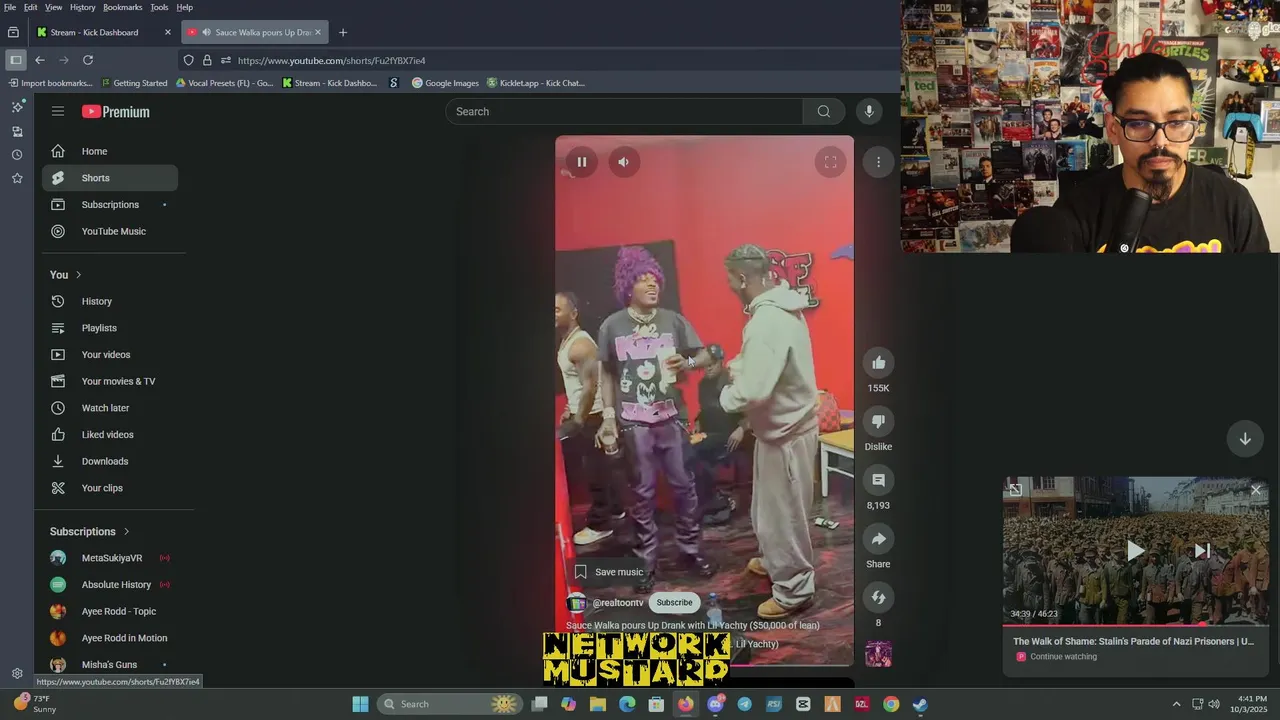Image resolution: width=1280 pixels, height=720 pixels.
Task: Open the 8,193 comments panel
Action: click(878, 480)
